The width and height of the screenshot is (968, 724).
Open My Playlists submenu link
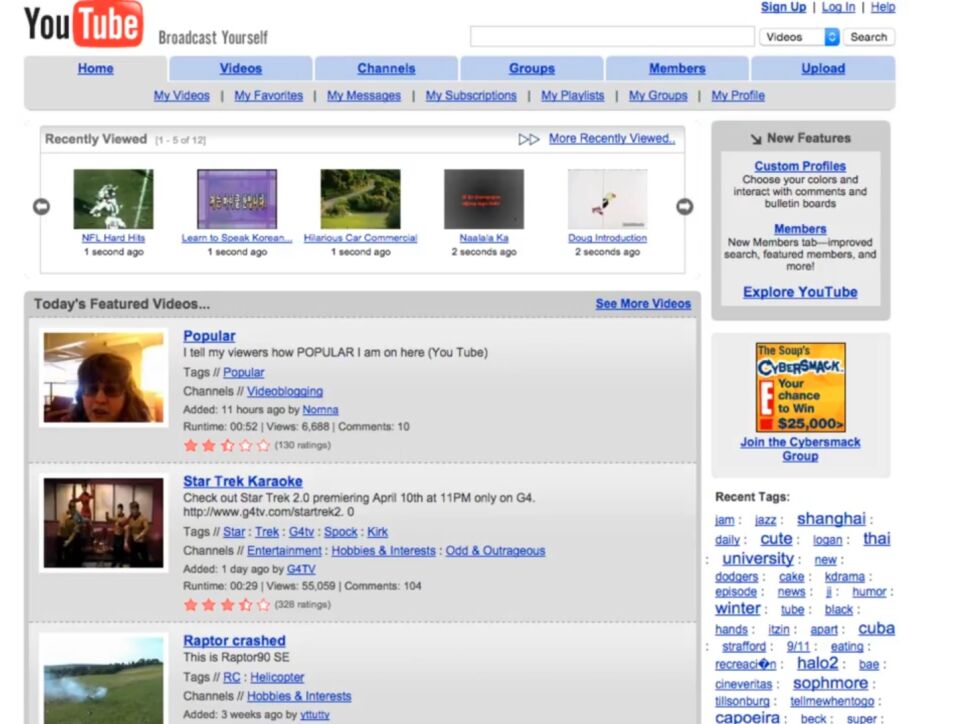[x=573, y=96]
